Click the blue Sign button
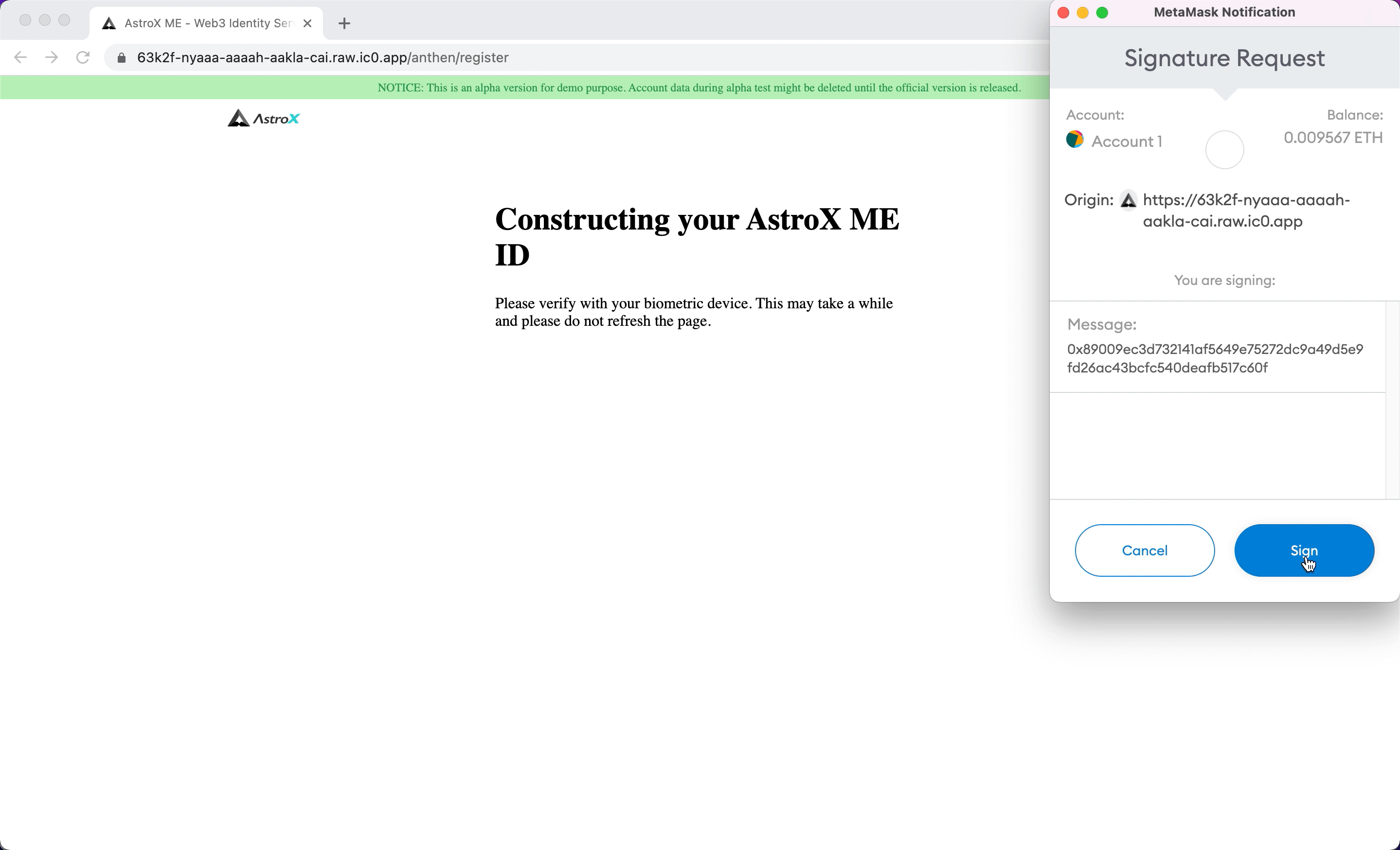 tap(1304, 550)
